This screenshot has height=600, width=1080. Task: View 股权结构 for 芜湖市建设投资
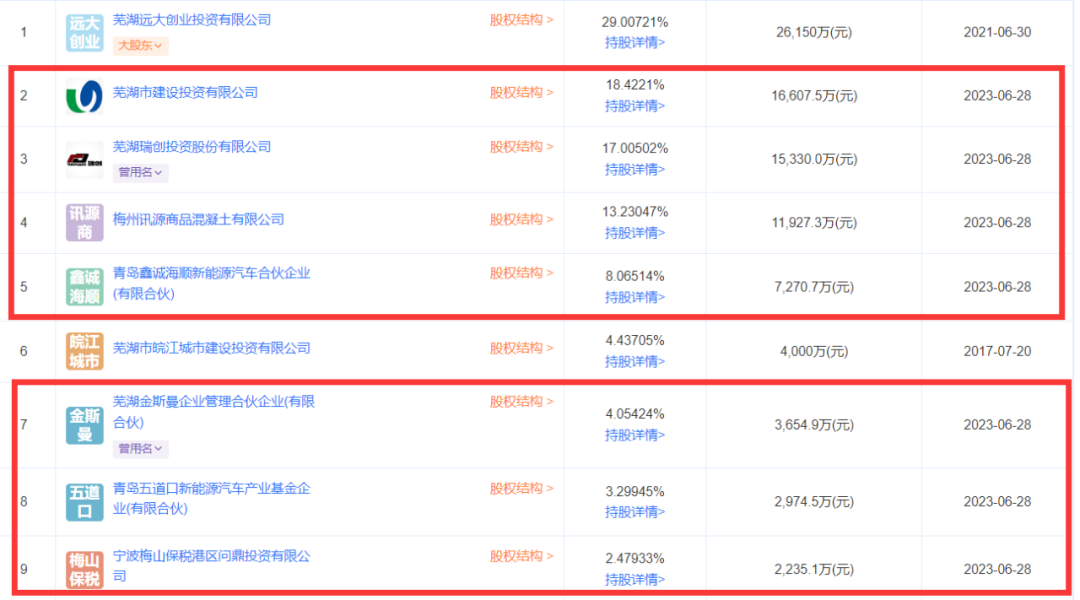[521, 92]
